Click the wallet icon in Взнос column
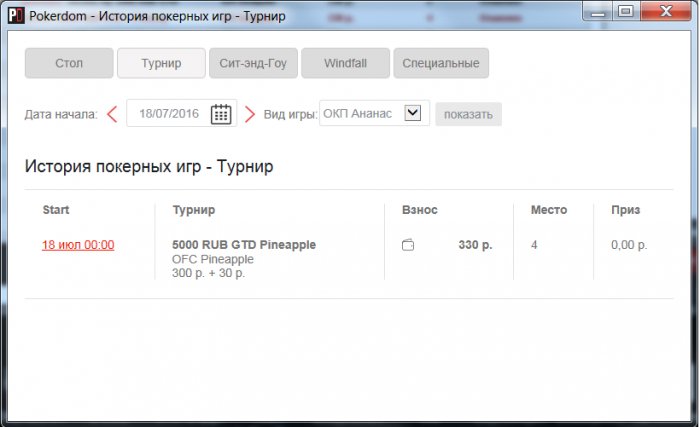Viewport: 700px width, 427px height. point(408,245)
